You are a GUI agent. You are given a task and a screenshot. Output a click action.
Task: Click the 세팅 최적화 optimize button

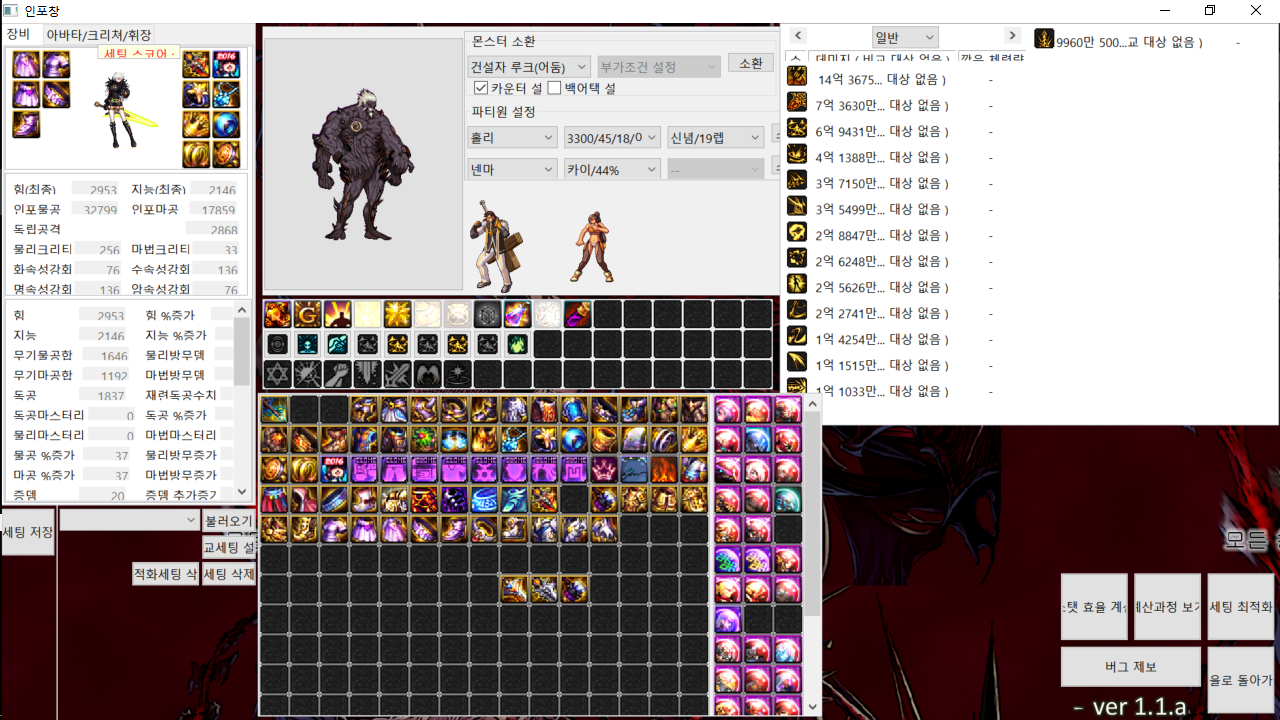coord(1241,607)
